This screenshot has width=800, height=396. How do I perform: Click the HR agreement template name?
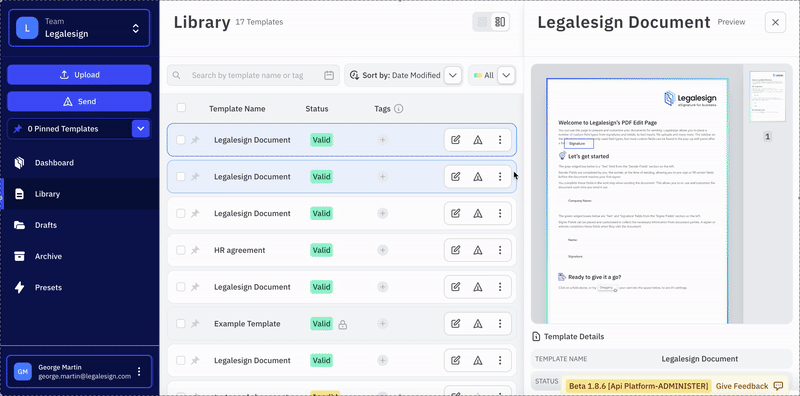pyautogui.click(x=239, y=251)
